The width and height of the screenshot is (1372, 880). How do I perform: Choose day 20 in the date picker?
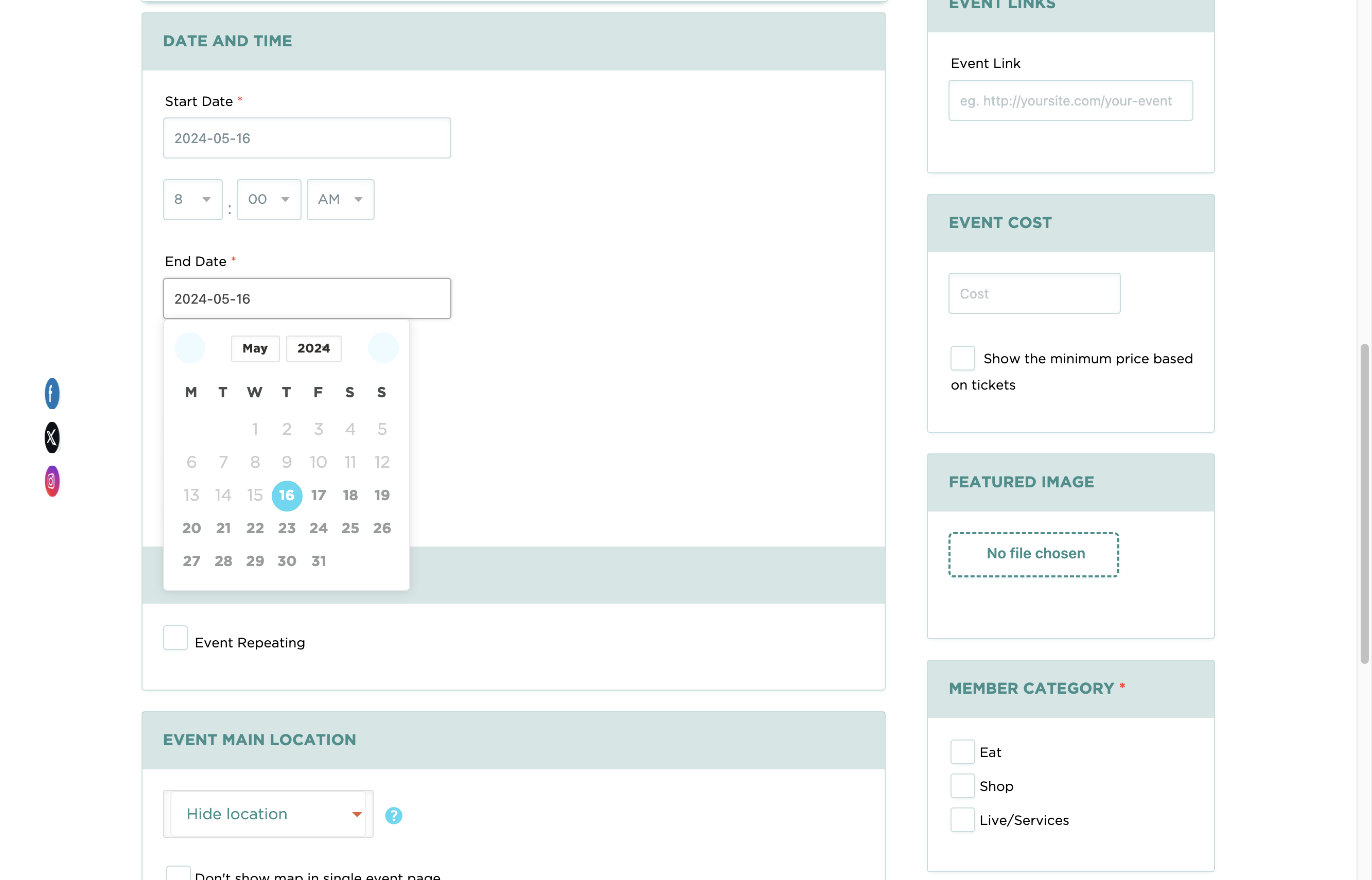(191, 529)
